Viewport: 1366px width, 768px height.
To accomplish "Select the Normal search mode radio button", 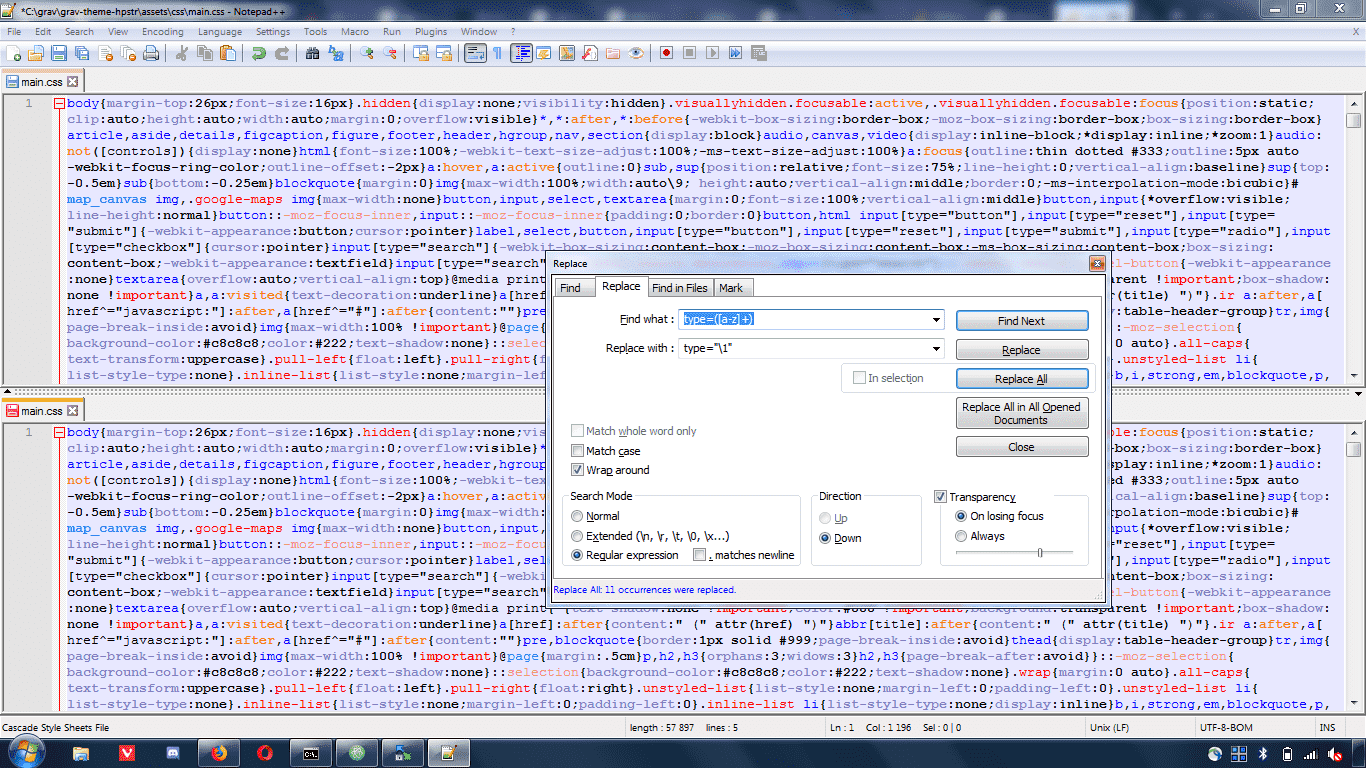I will [x=577, y=516].
